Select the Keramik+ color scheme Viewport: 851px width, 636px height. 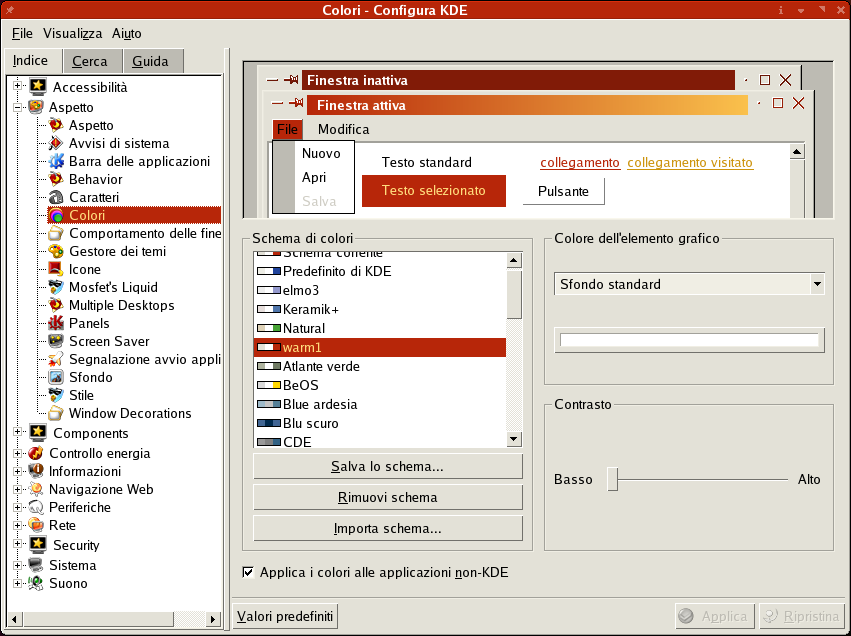[379, 309]
